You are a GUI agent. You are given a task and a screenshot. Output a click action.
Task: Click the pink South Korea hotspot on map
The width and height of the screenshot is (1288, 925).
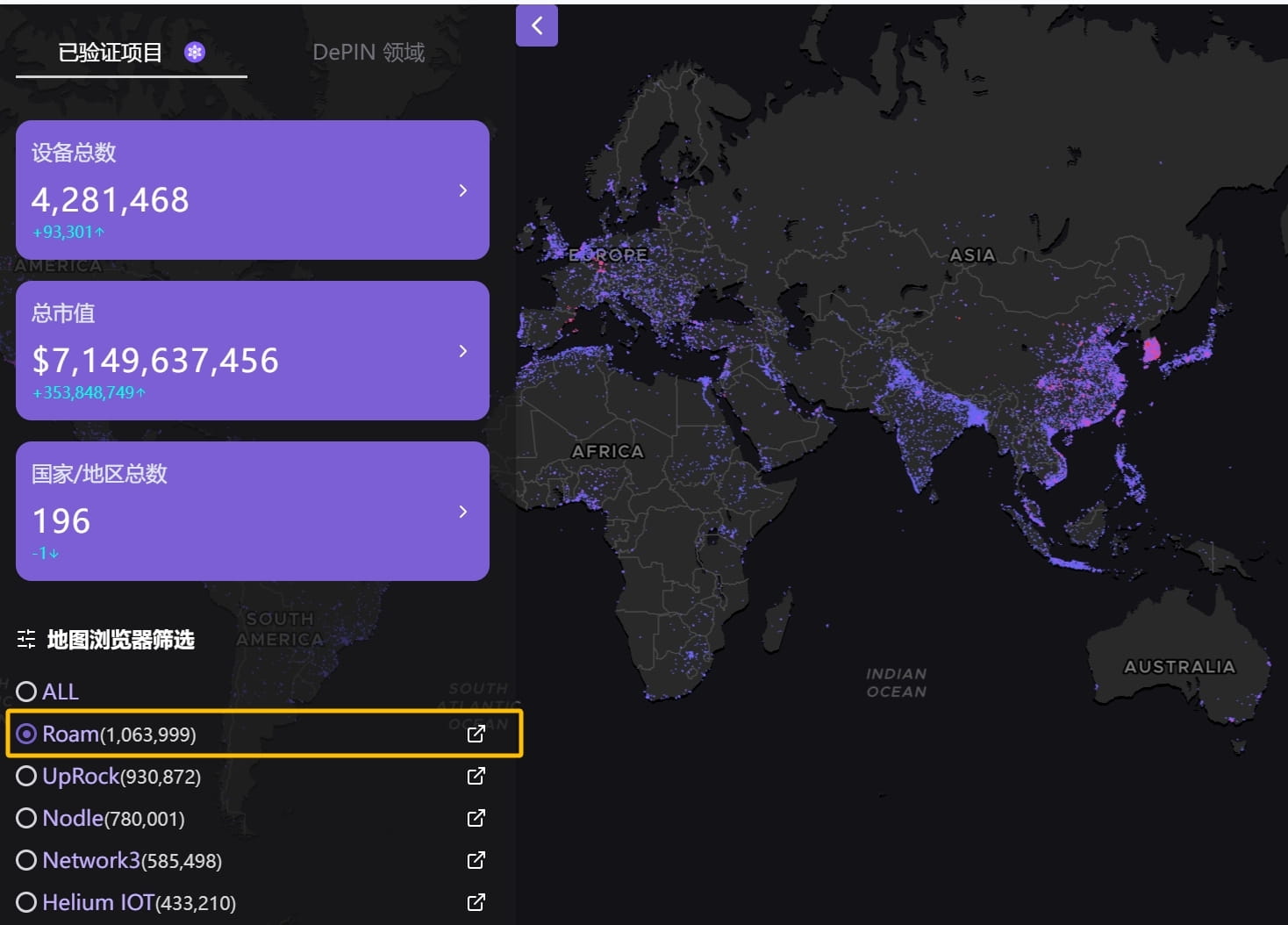point(1152,349)
